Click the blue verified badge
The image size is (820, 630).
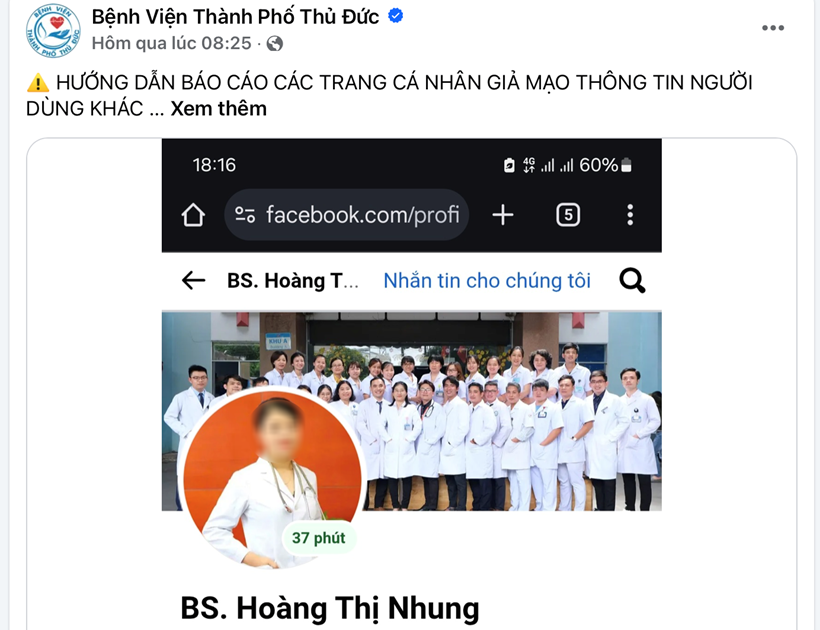click(395, 16)
